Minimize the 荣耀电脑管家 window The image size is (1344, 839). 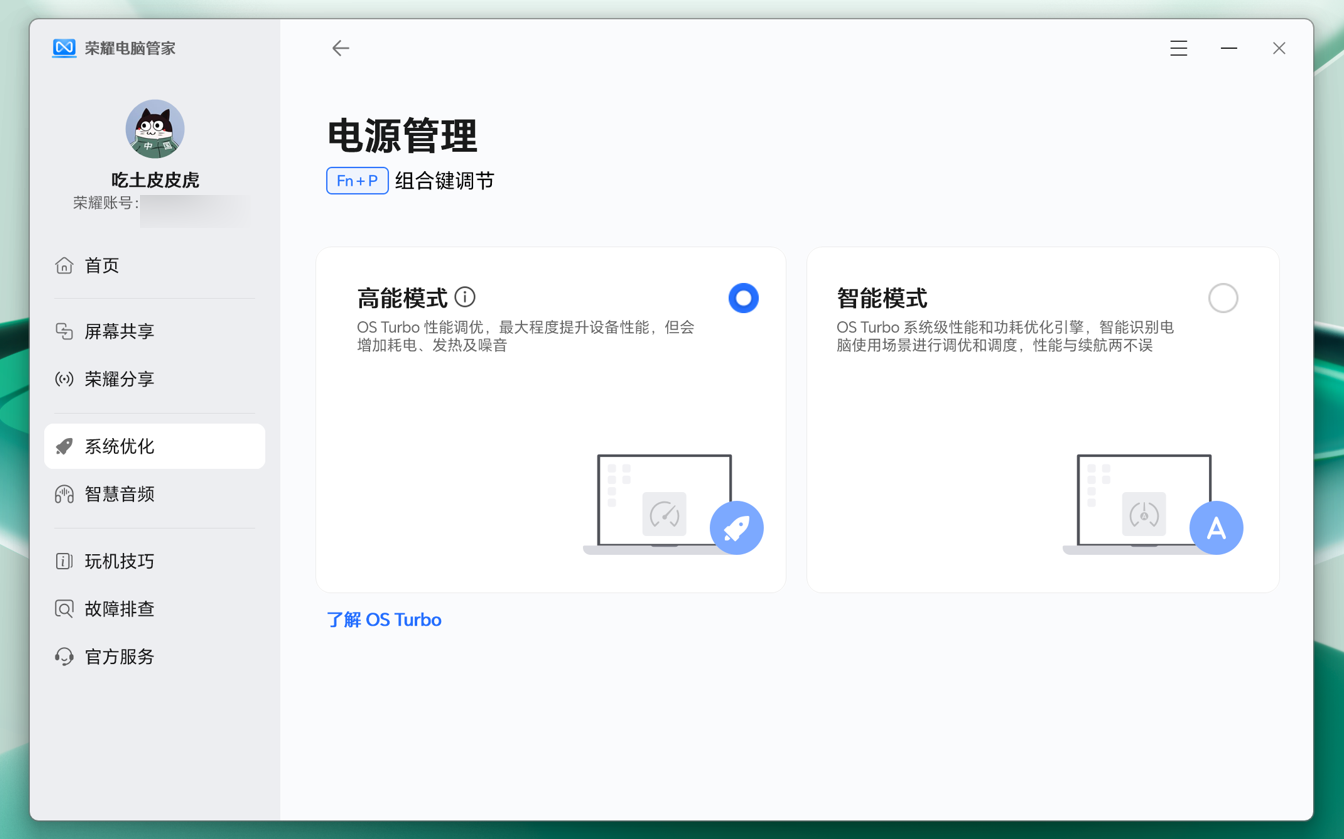click(1229, 48)
